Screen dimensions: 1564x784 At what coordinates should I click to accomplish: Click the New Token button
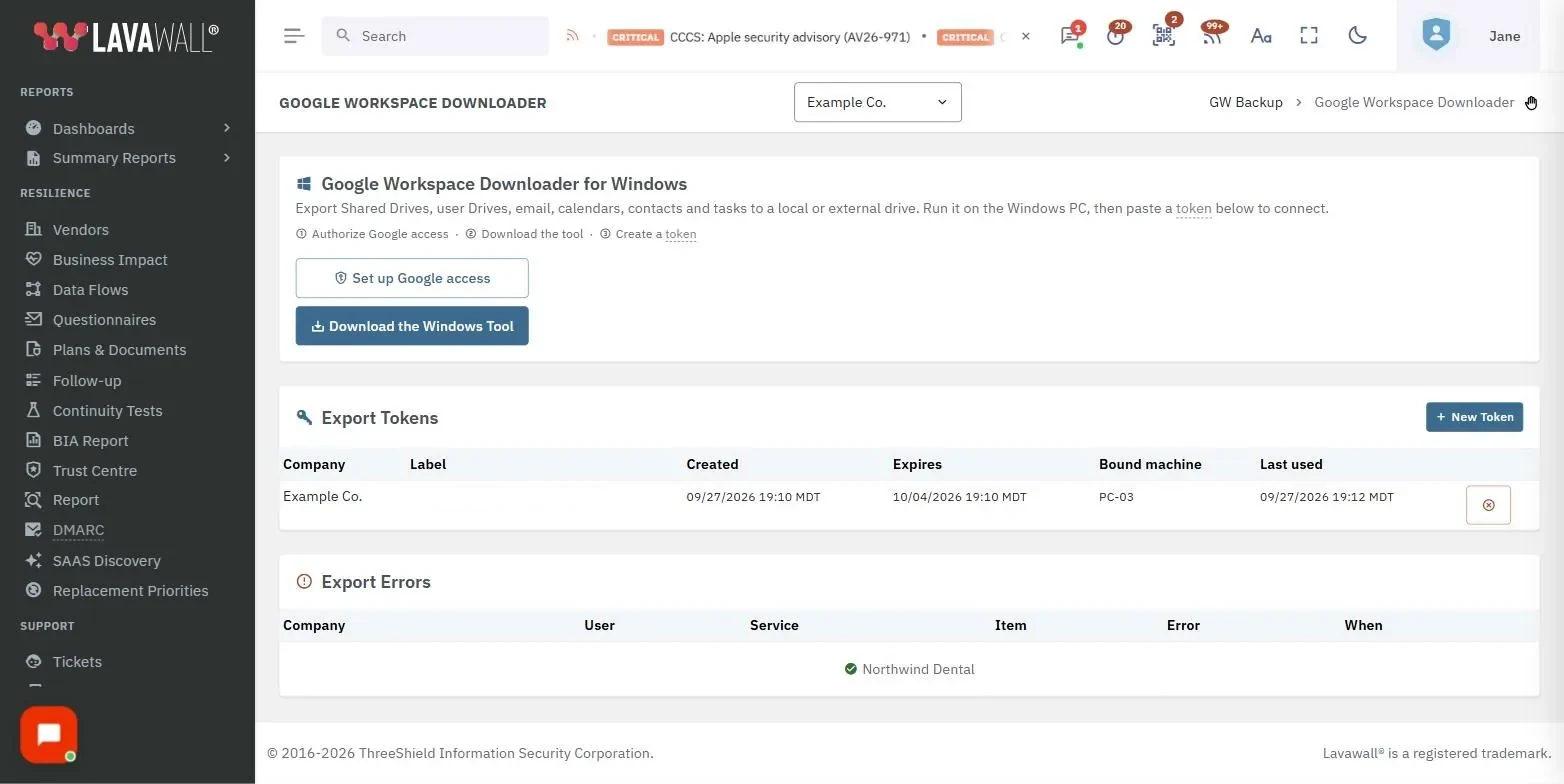[x=1474, y=417]
